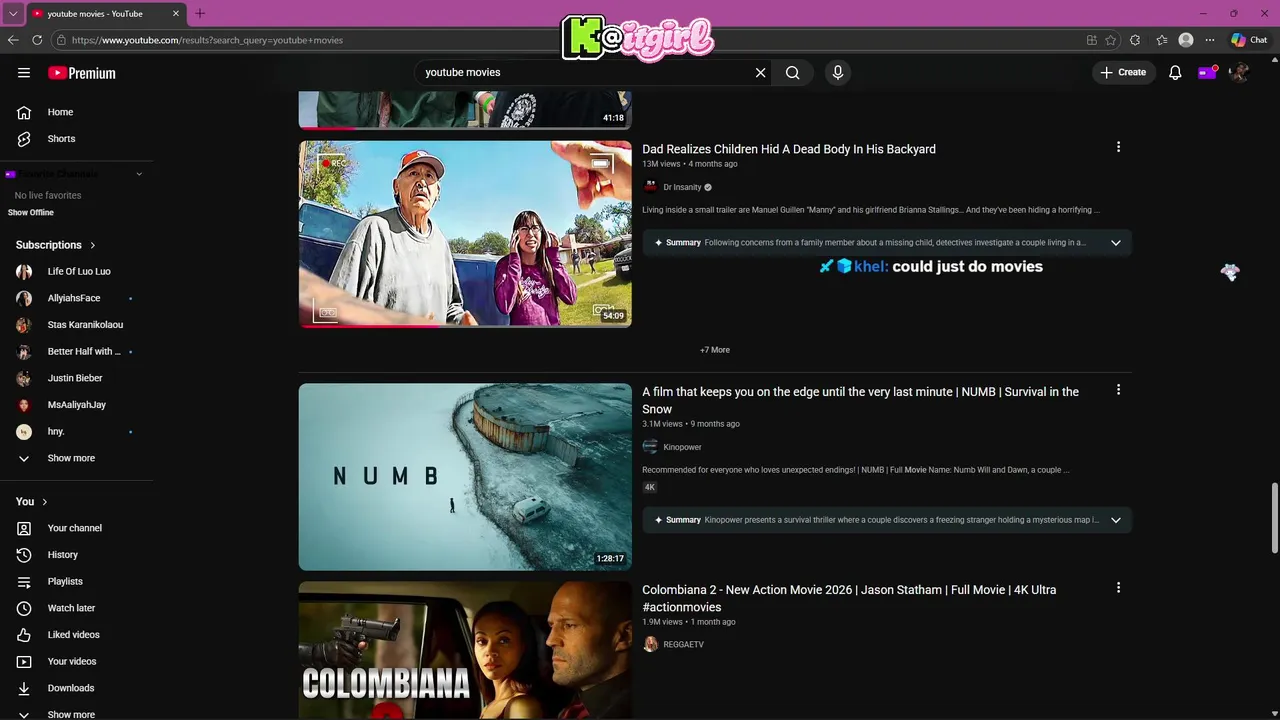Open the tab actions dropdown arrow

(x=13, y=13)
